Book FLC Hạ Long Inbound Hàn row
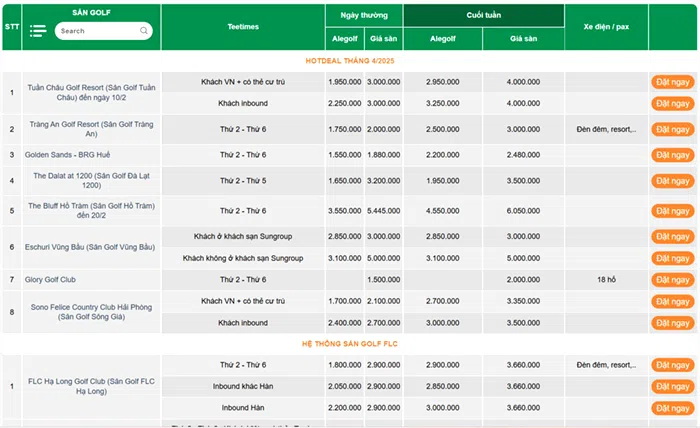700x428 pixels. click(x=672, y=408)
